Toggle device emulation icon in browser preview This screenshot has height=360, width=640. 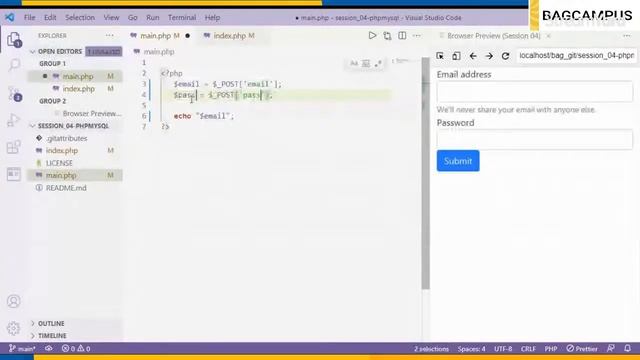pyautogui.click(x=456, y=56)
